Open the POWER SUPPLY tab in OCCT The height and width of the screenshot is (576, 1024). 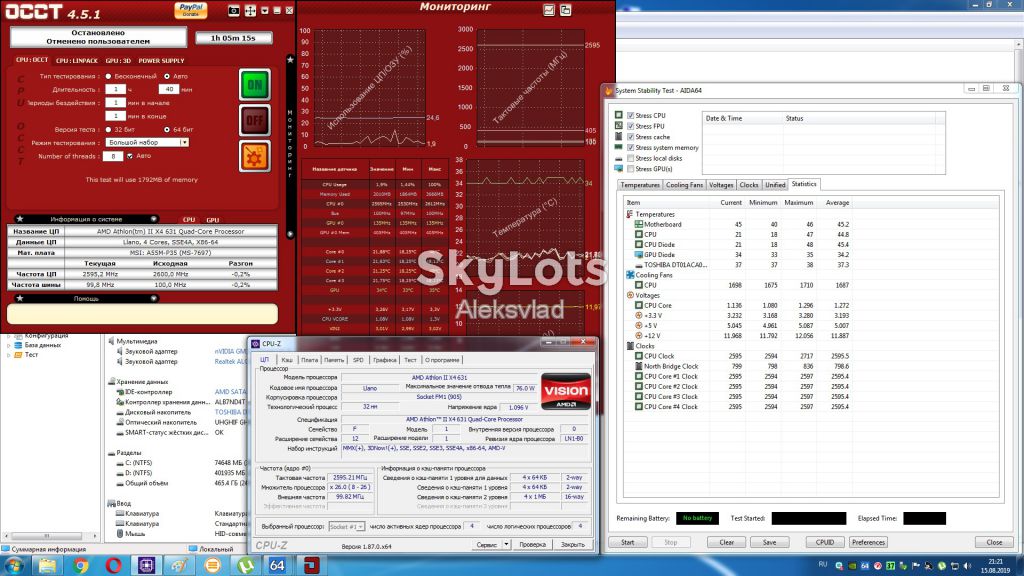click(x=161, y=61)
